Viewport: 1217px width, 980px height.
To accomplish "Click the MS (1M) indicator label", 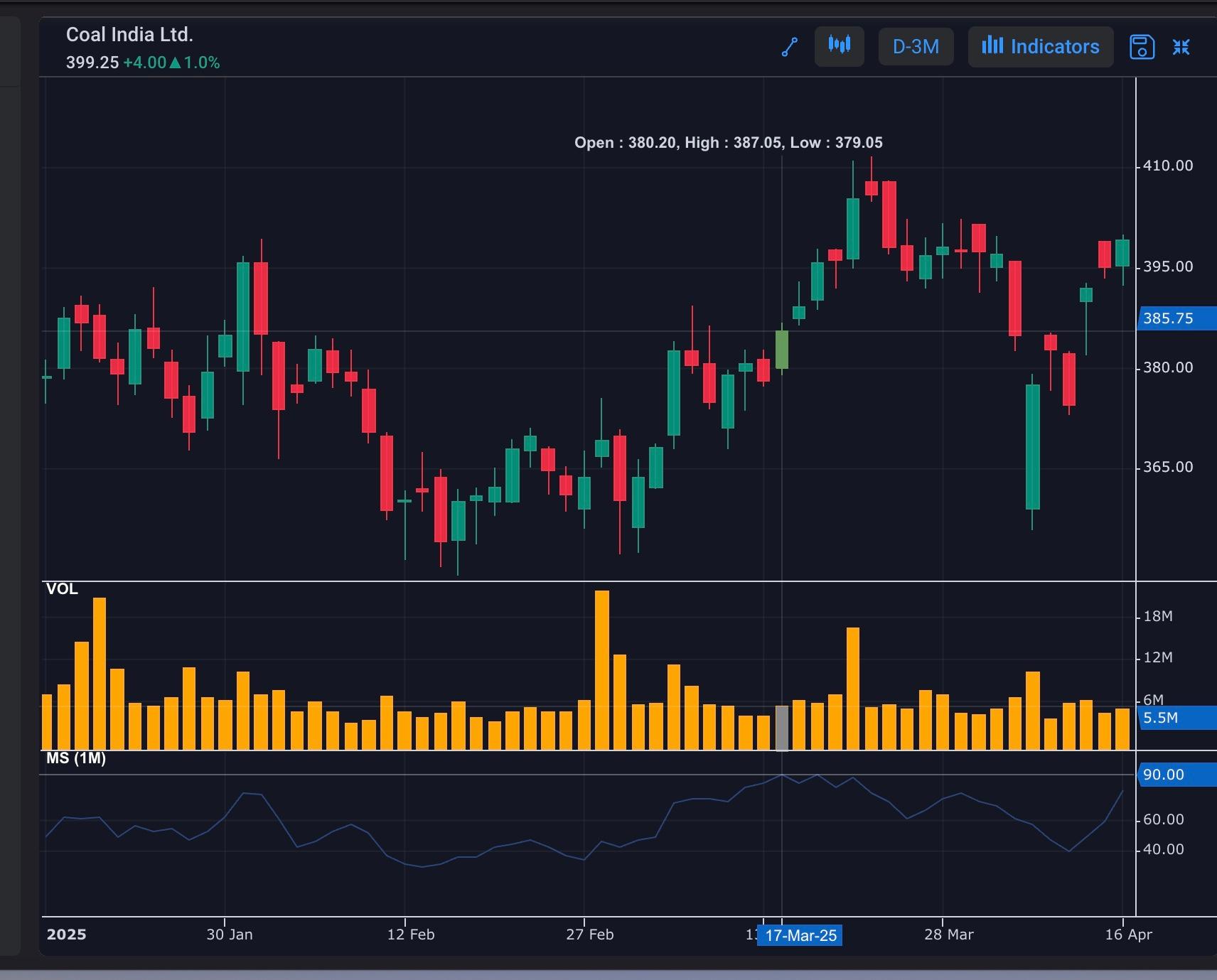I will coord(76,758).
